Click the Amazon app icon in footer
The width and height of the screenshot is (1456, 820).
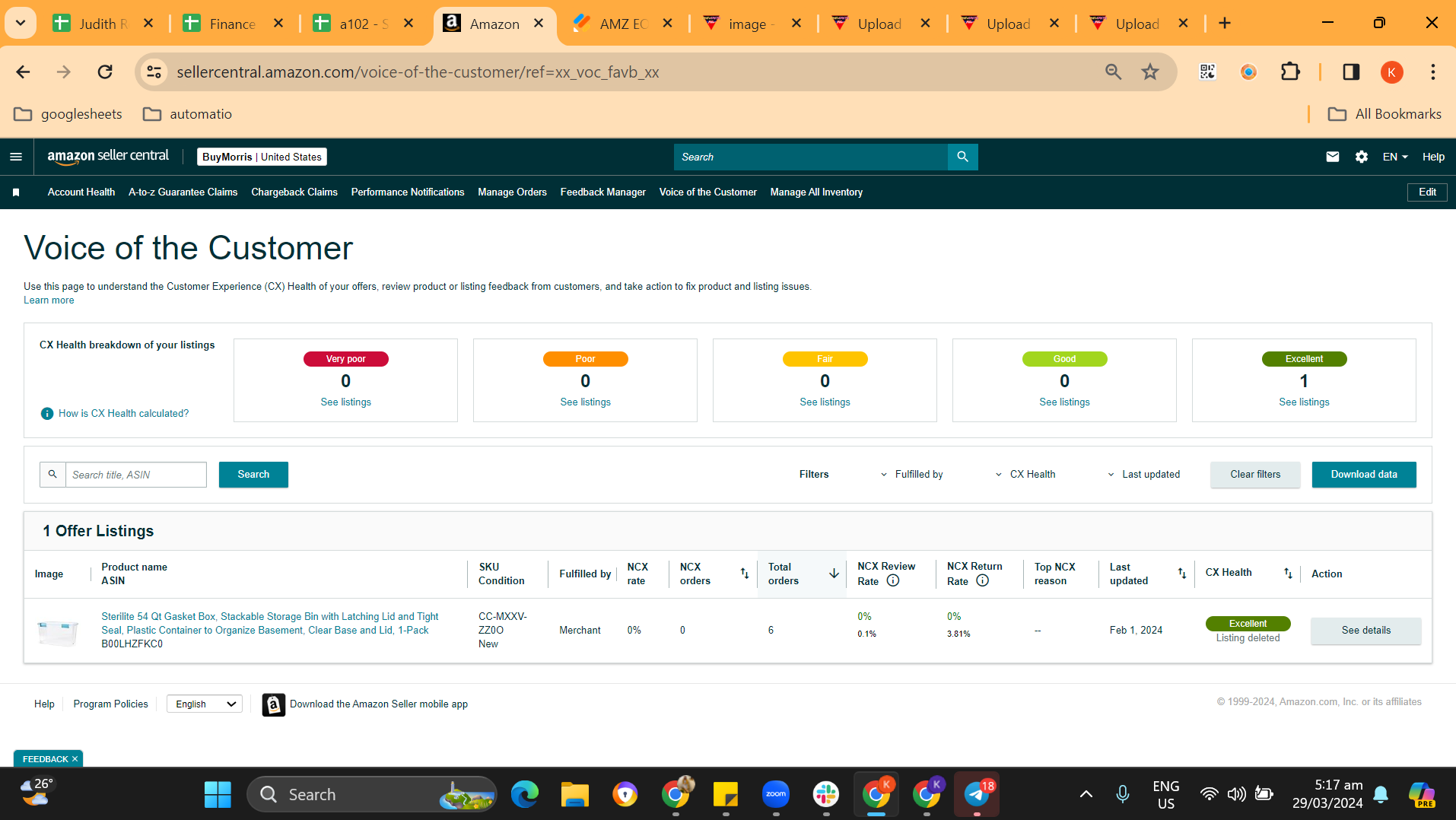point(274,704)
